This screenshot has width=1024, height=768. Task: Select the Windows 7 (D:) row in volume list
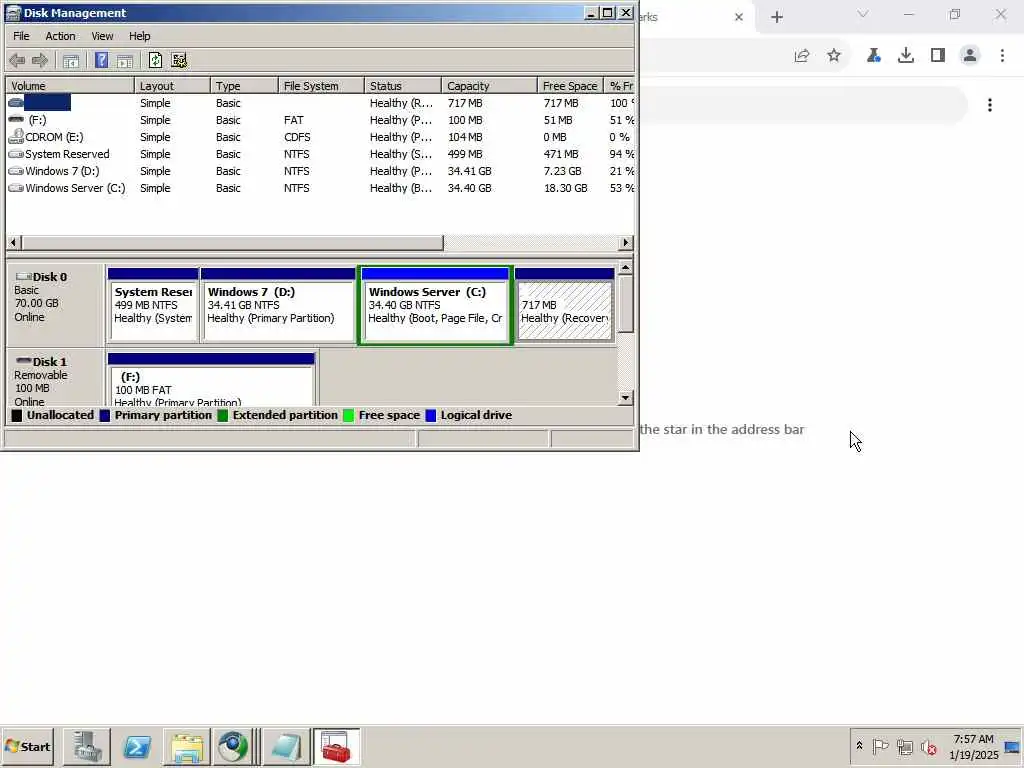click(320, 171)
